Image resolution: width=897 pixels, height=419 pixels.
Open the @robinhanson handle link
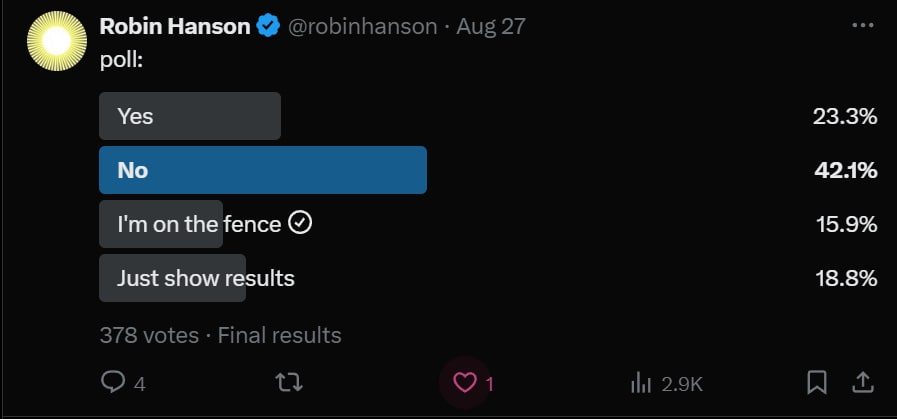click(x=362, y=27)
